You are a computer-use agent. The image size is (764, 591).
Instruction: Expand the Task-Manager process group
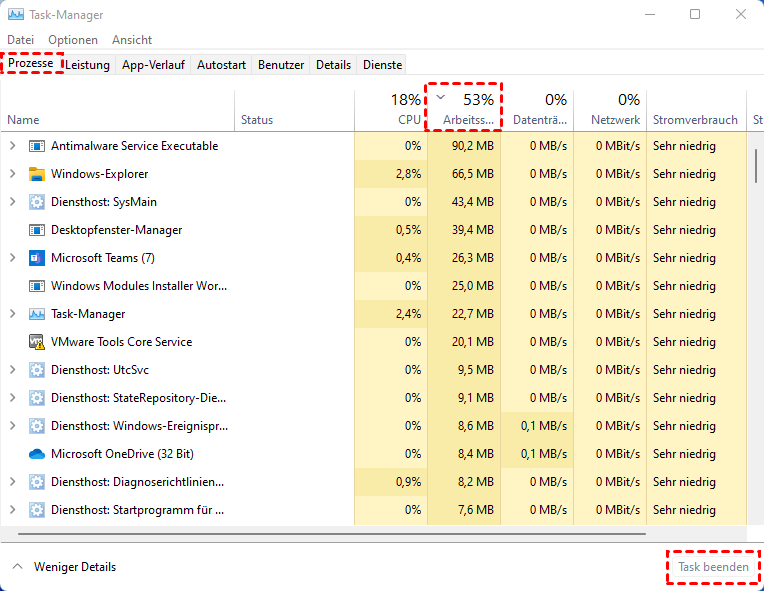click(13, 314)
